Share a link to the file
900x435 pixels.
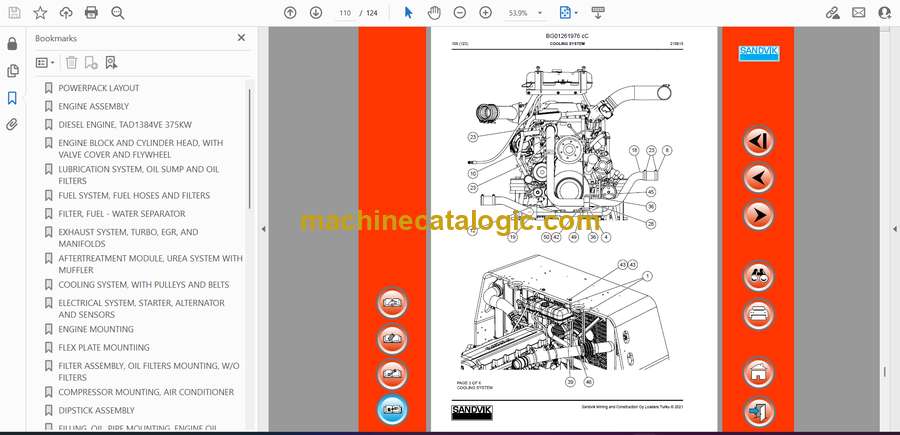click(832, 13)
